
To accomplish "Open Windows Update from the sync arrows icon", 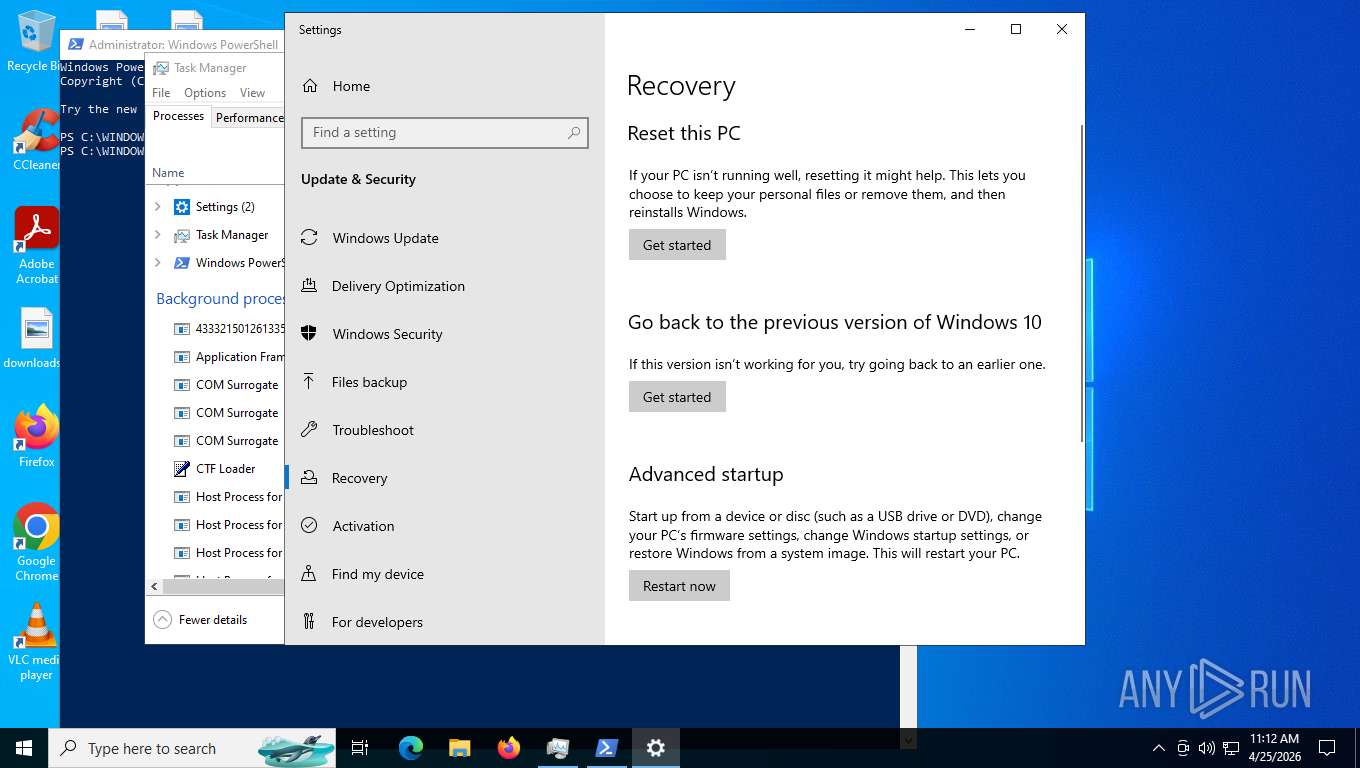I will pos(310,238).
